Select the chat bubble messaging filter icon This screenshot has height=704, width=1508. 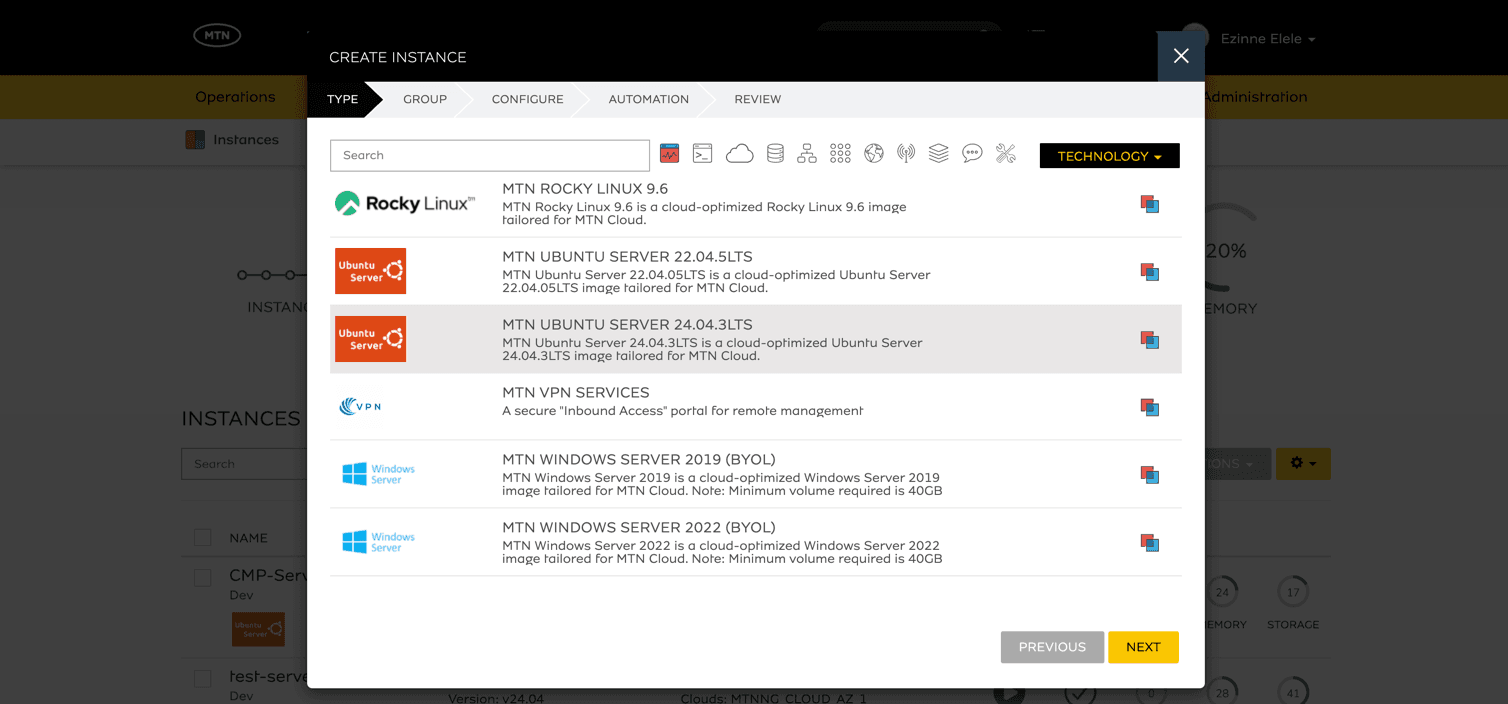click(972, 154)
